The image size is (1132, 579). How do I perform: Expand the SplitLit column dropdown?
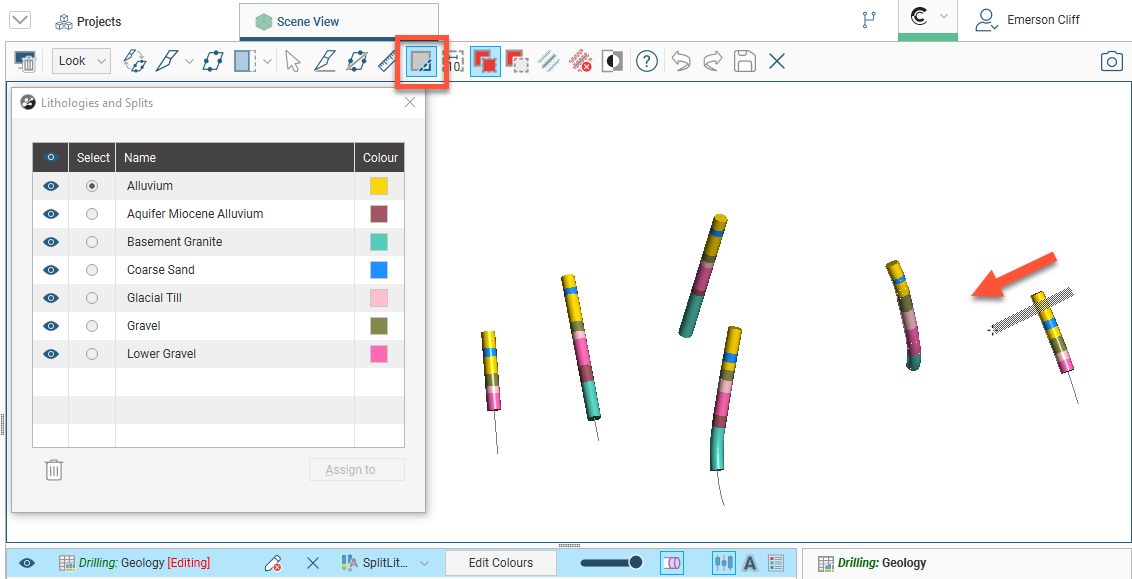click(x=424, y=563)
